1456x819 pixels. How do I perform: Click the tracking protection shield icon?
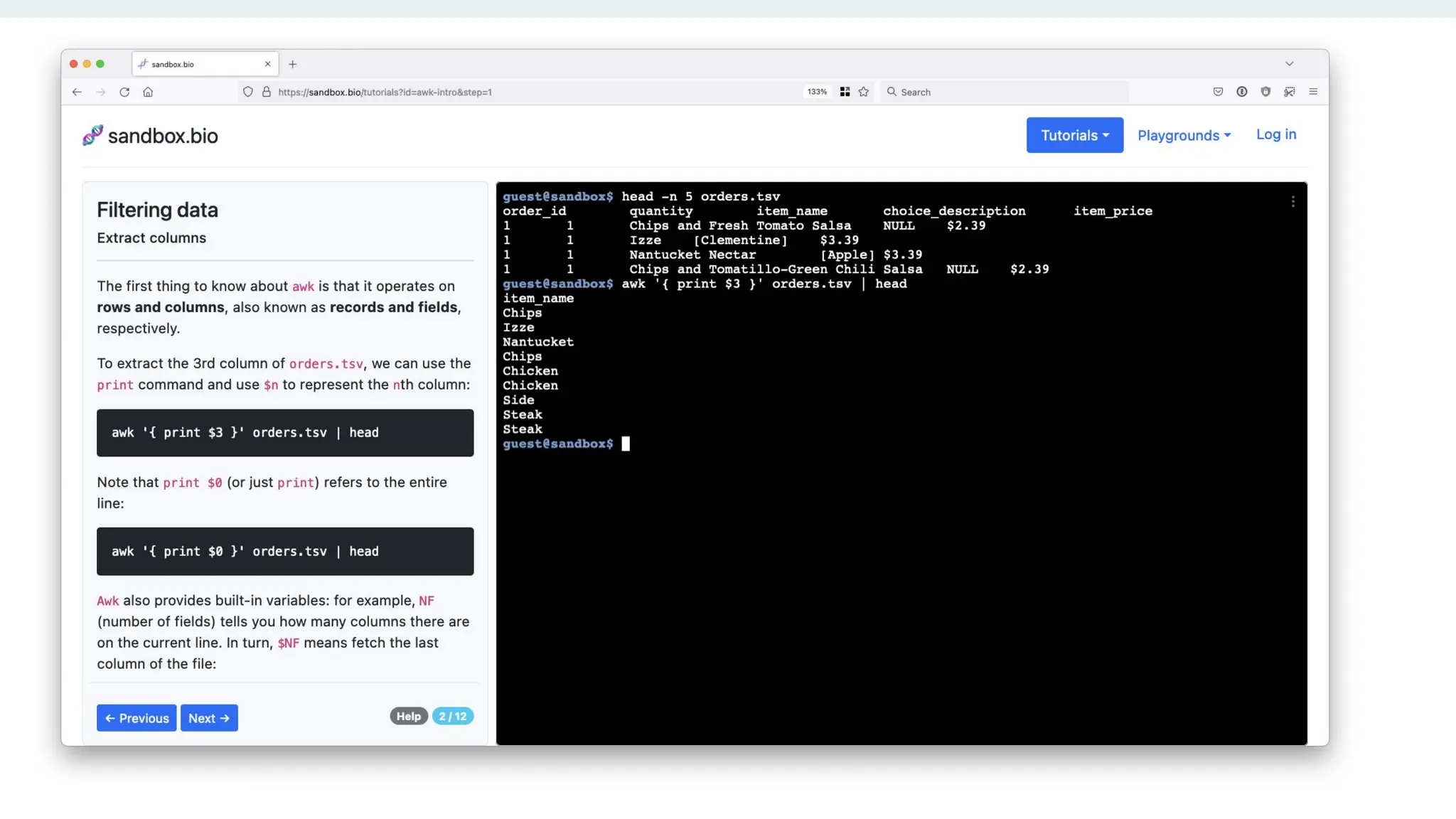coord(247,92)
